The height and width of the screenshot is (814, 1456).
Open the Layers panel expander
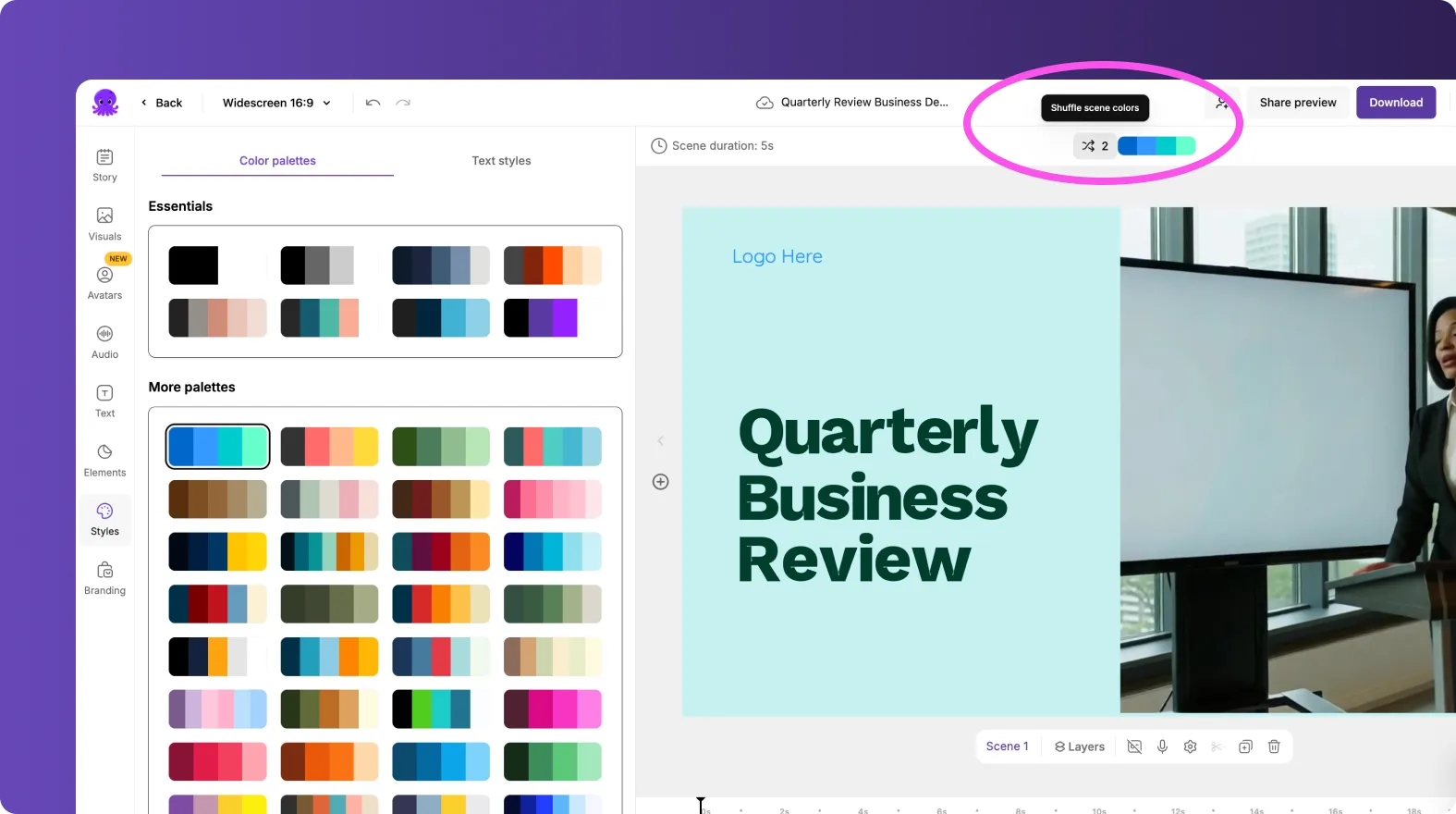(x=1080, y=746)
